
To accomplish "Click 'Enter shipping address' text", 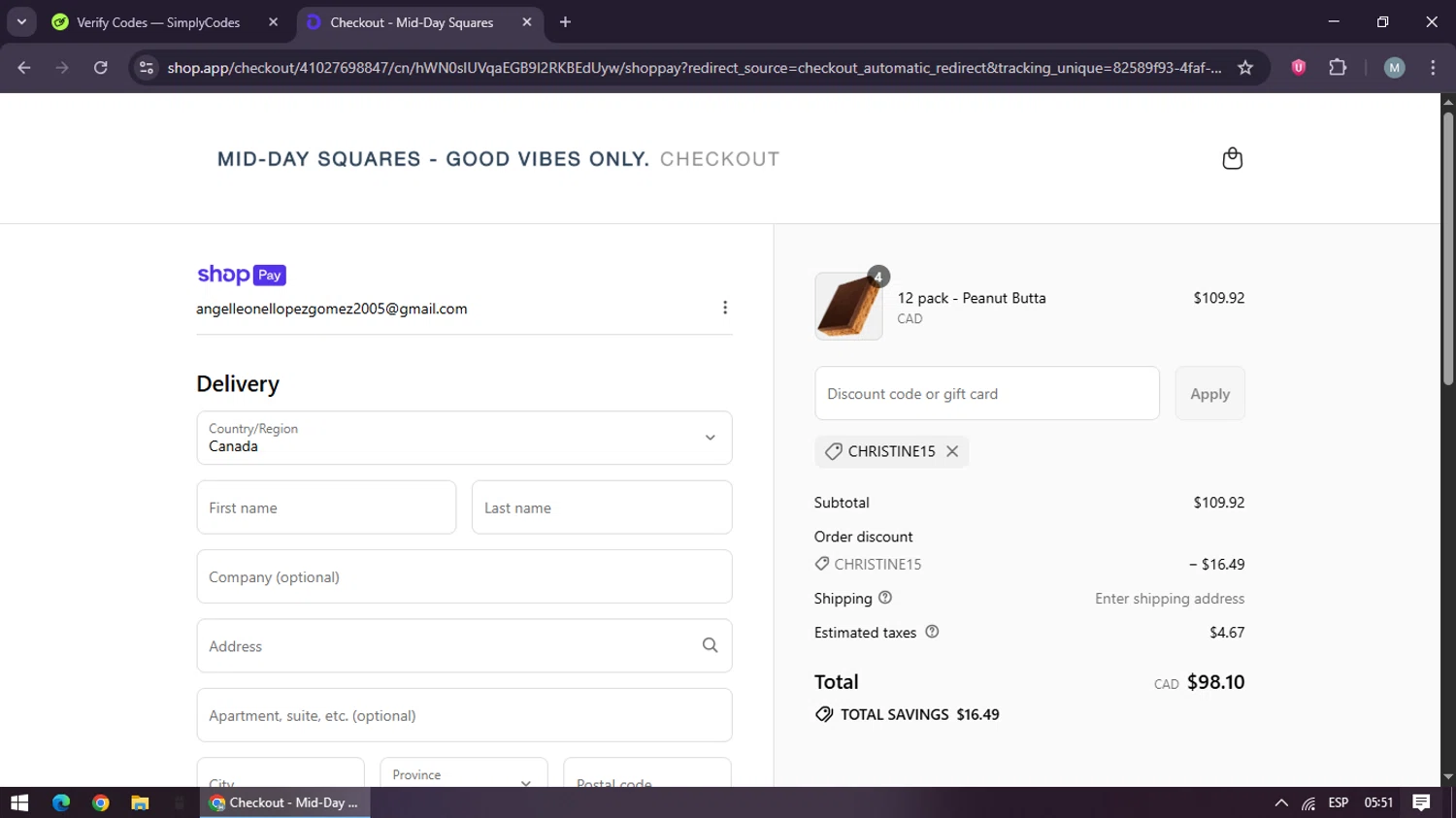I will click(x=1170, y=598).
